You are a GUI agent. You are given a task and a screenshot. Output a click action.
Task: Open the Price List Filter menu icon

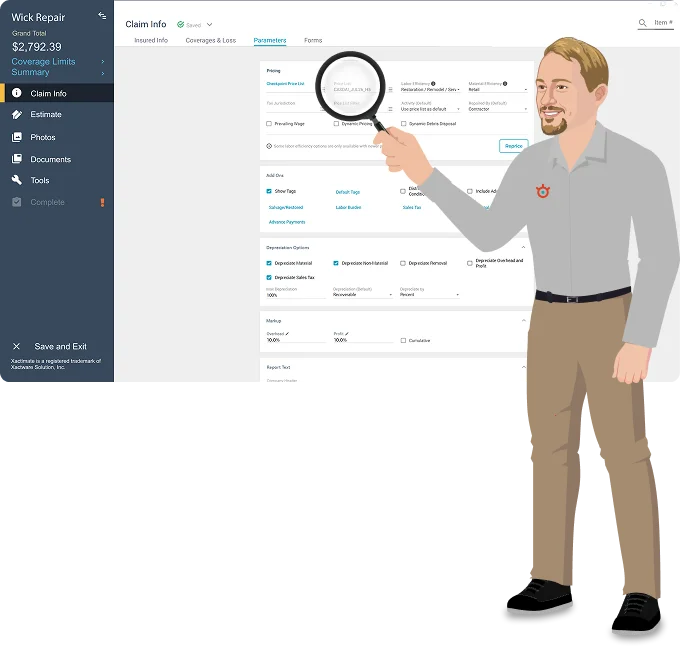[390, 109]
